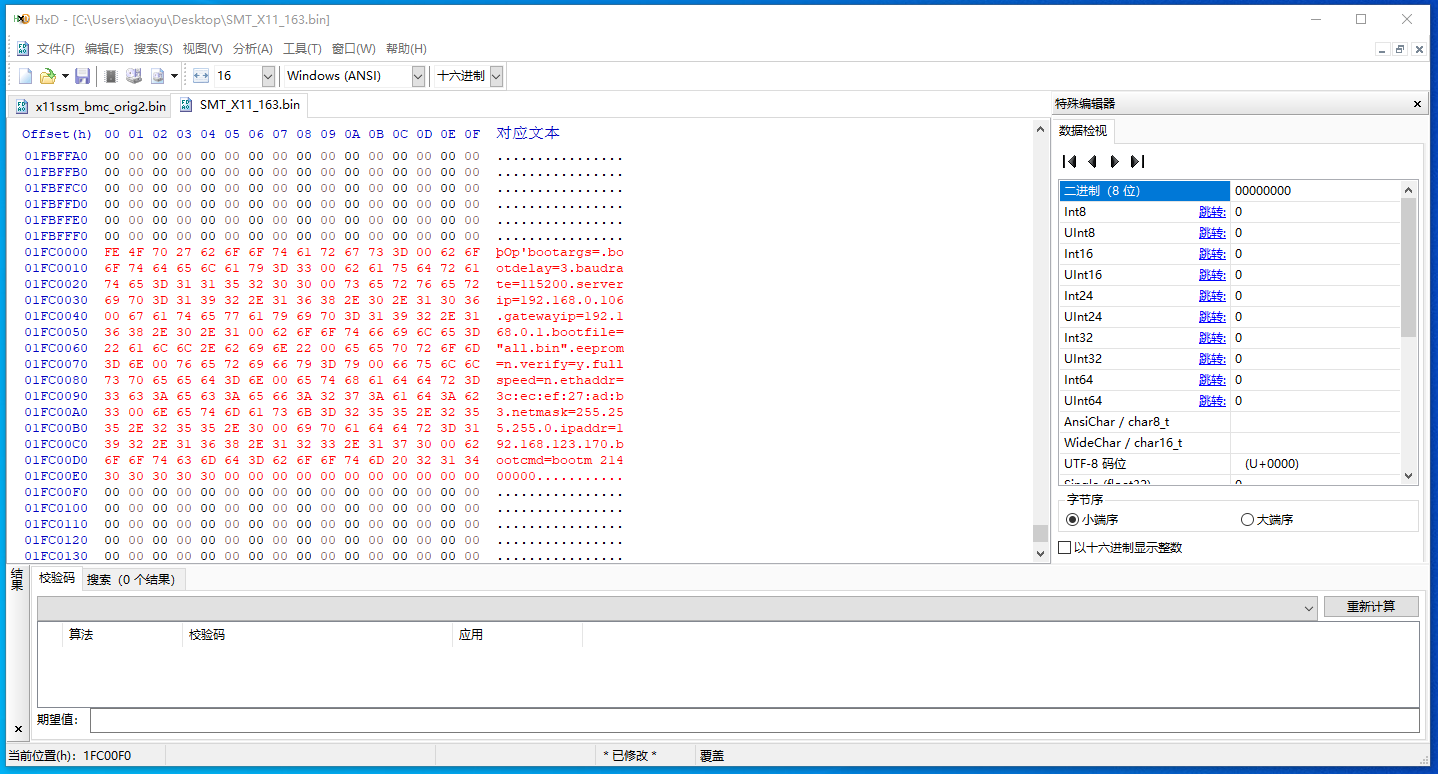The width and height of the screenshot is (1438, 774).
Task: Select the 小端序 byte order radio button
Action: 1073,520
